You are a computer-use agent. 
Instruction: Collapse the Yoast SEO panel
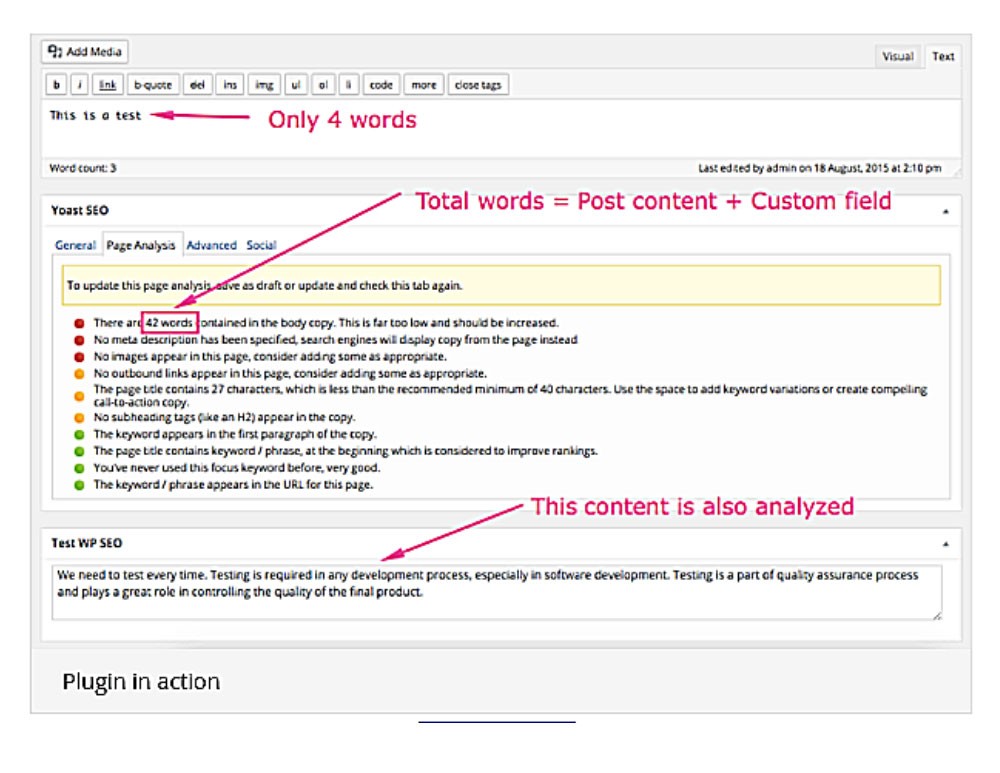tap(946, 211)
